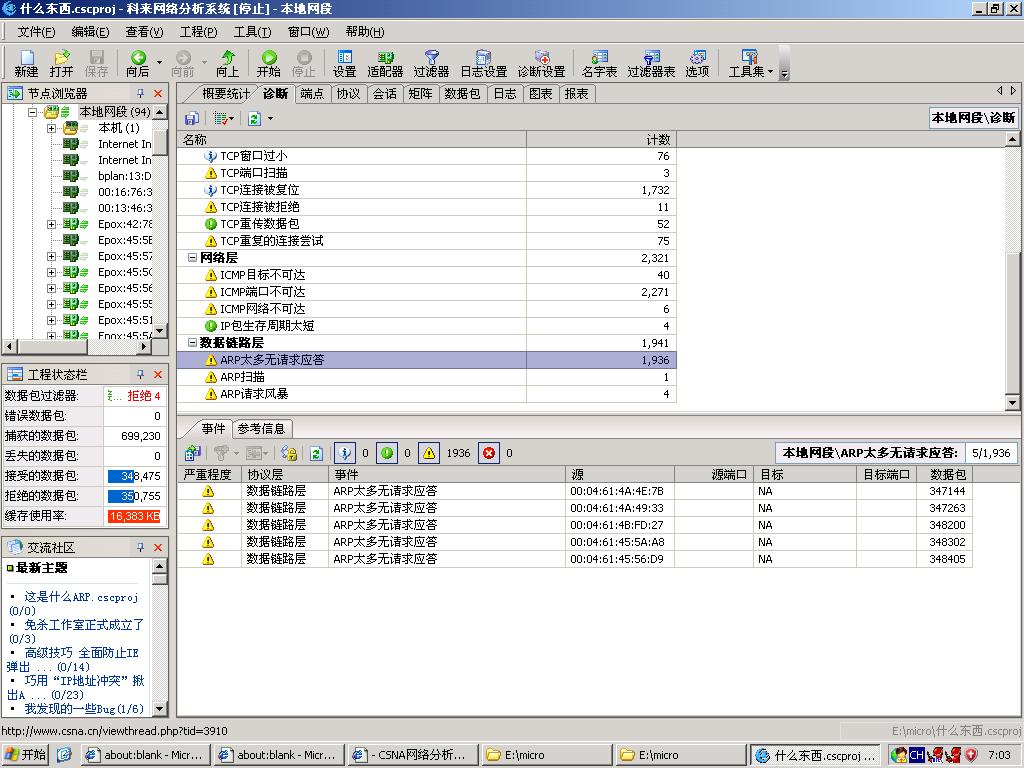Screen dimensions: 1024x768
Task: Open forum link 免杀工作室正式成立了
Action: (84, 624)
